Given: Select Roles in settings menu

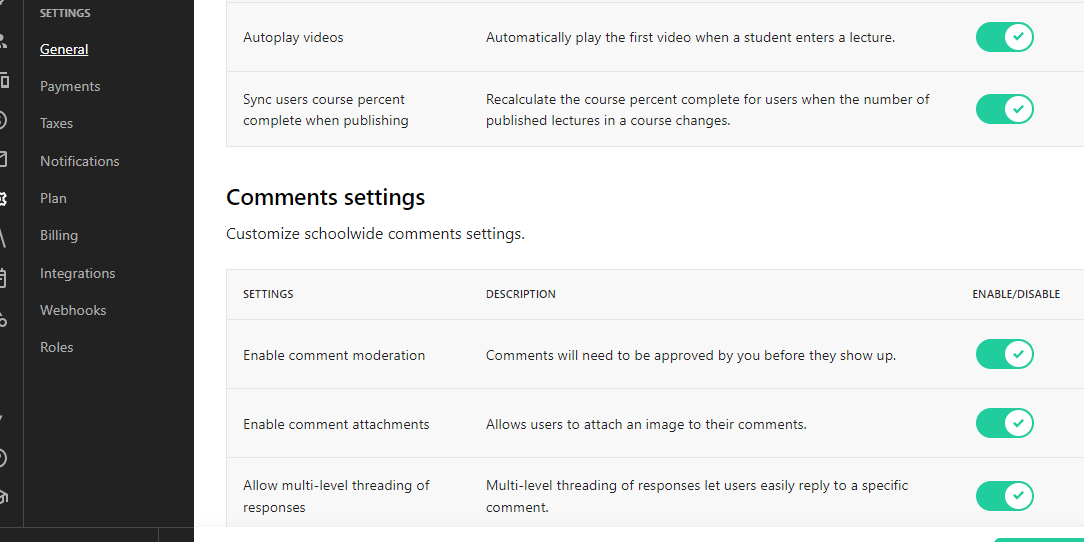Looking at the screenshot, I should 56,347.
